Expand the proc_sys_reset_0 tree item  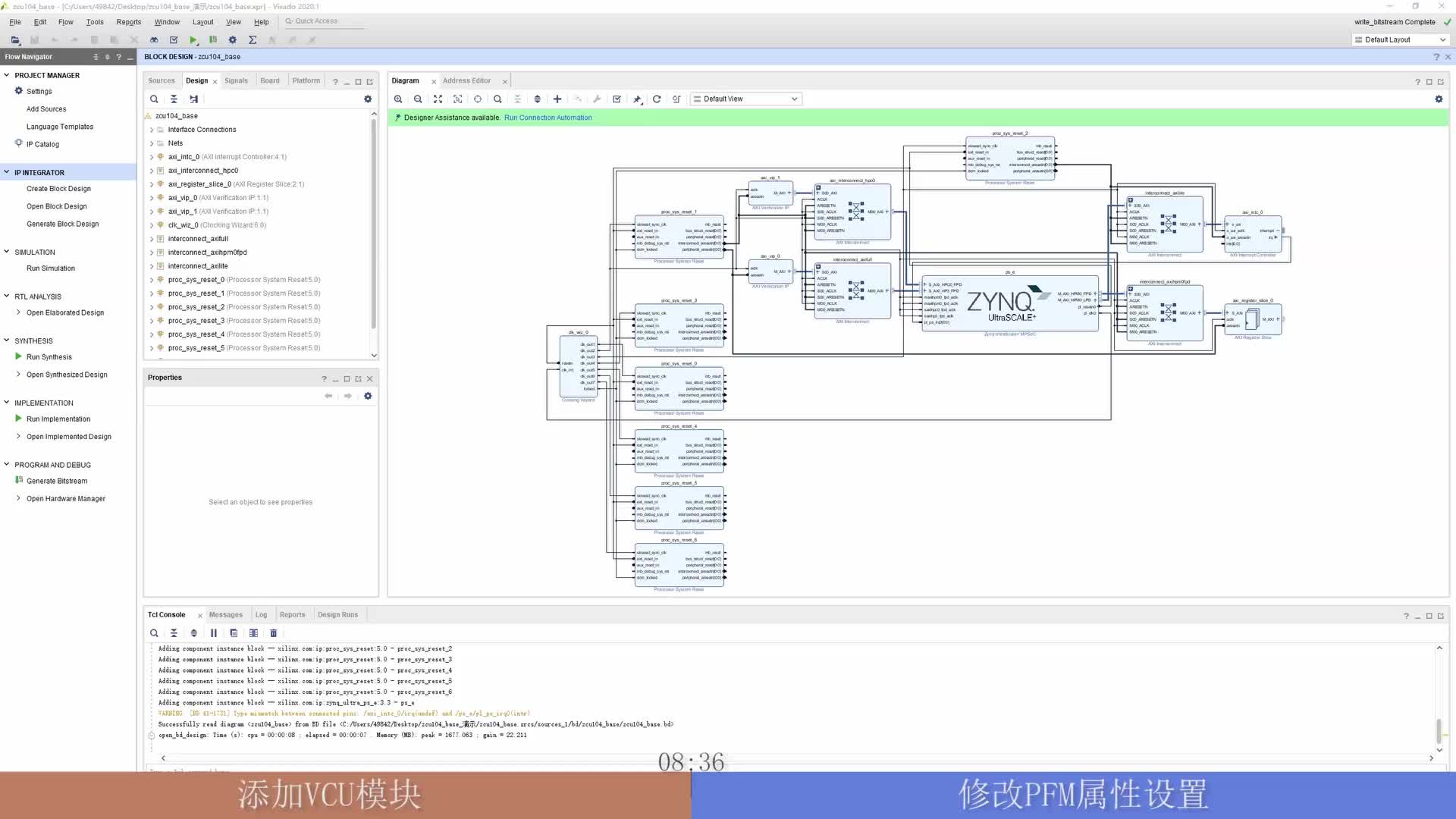[x=152, y=279]
